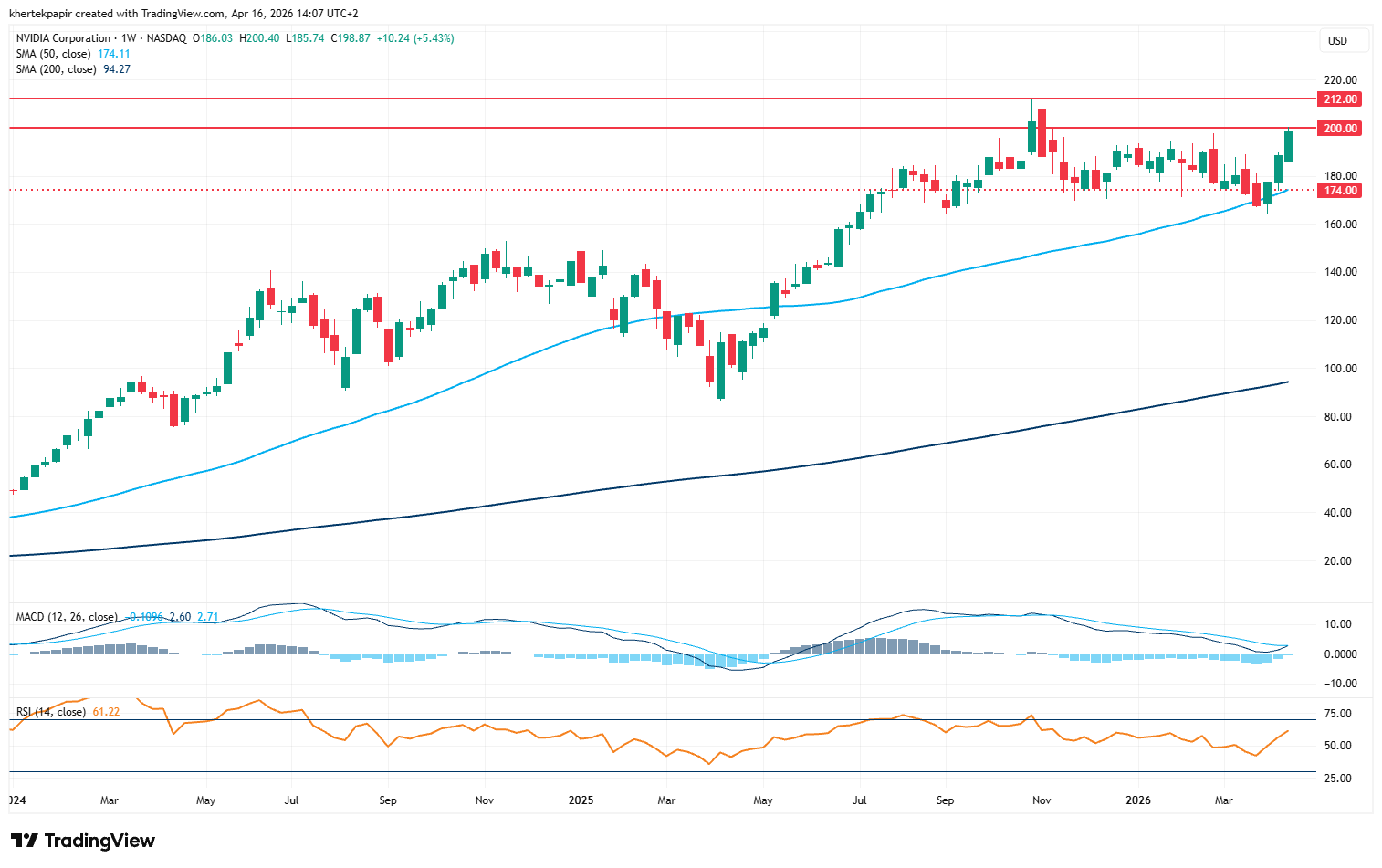Click the 174.00 dotted line price label

click(x=1339, y=191)
